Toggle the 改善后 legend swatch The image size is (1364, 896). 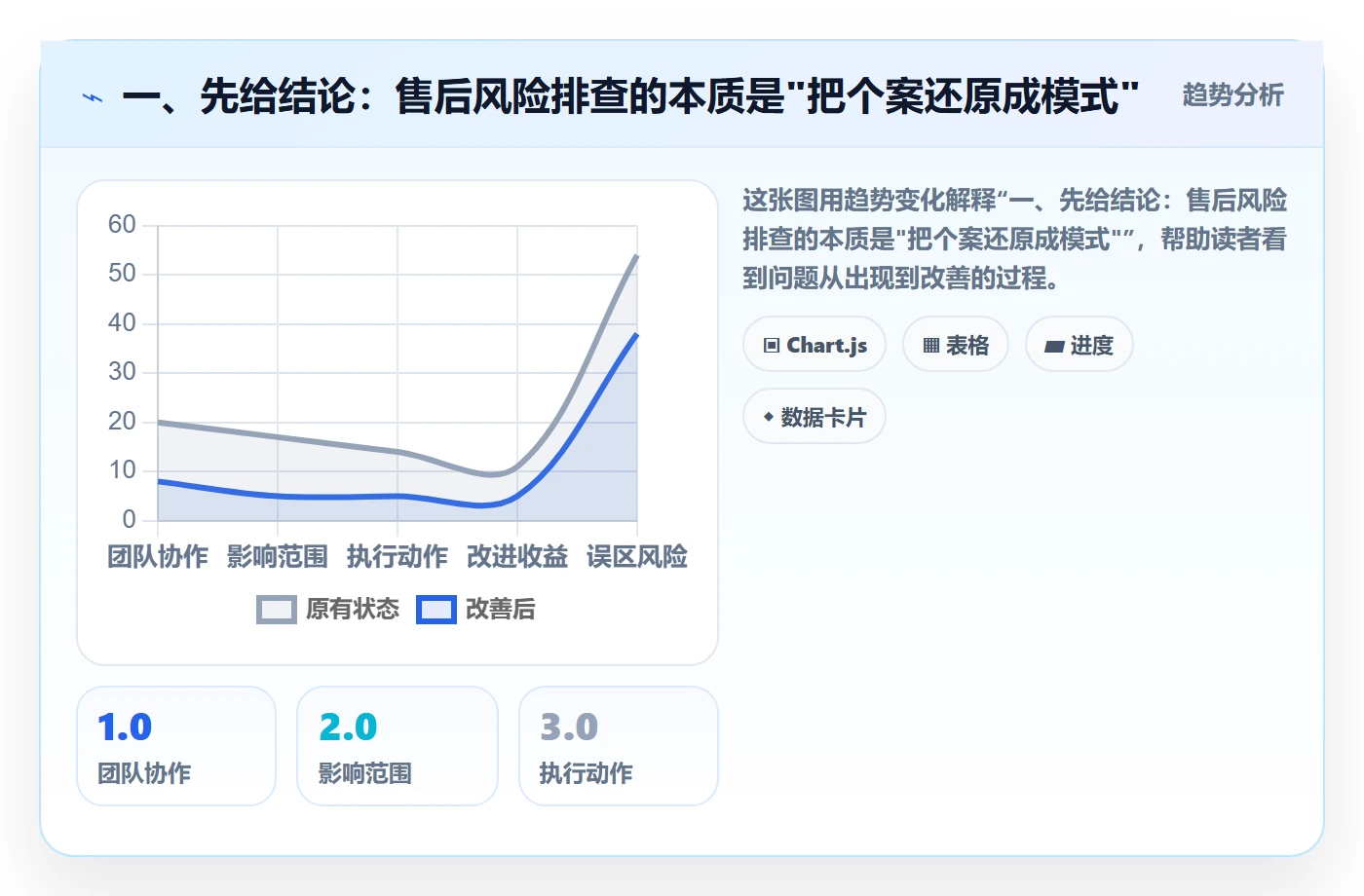tap(436, 610)
